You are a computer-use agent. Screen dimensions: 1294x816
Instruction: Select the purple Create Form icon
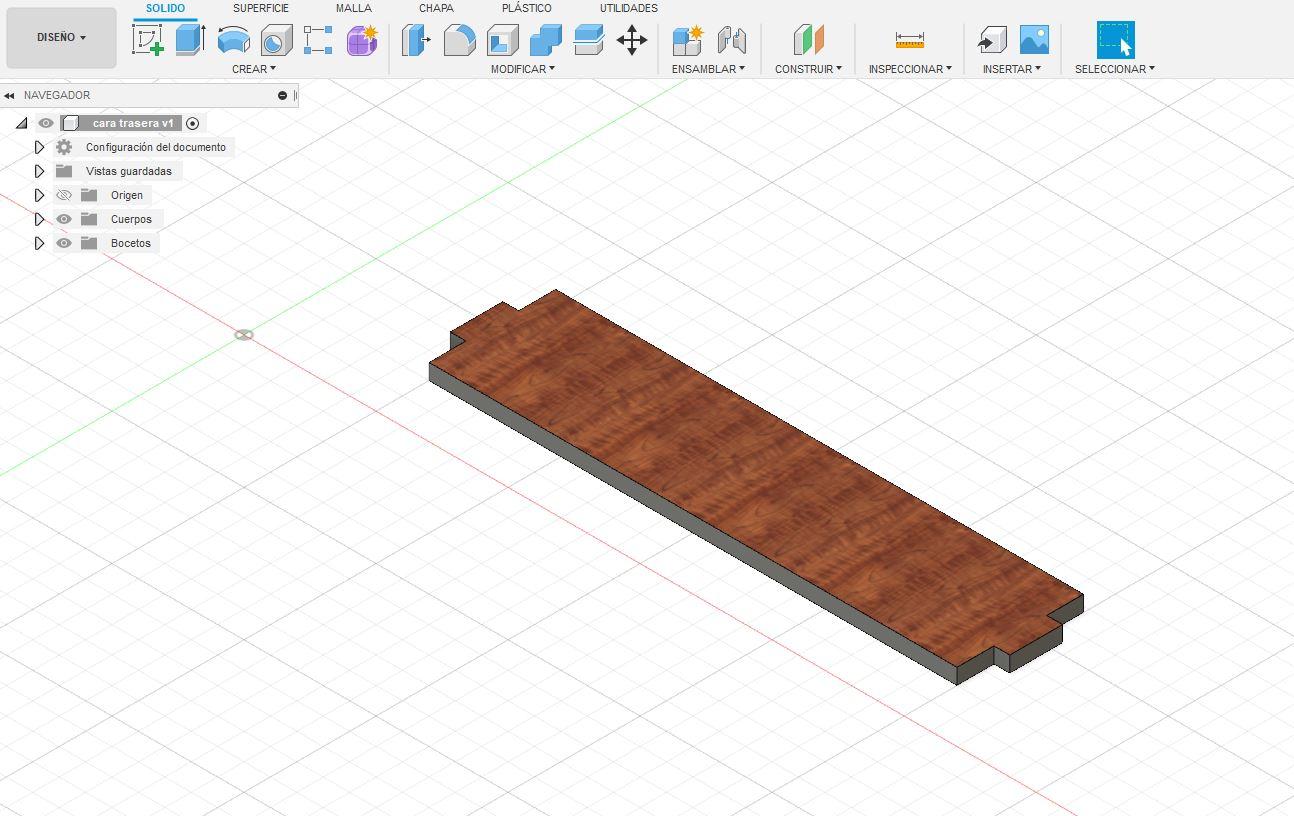point(362,40)
